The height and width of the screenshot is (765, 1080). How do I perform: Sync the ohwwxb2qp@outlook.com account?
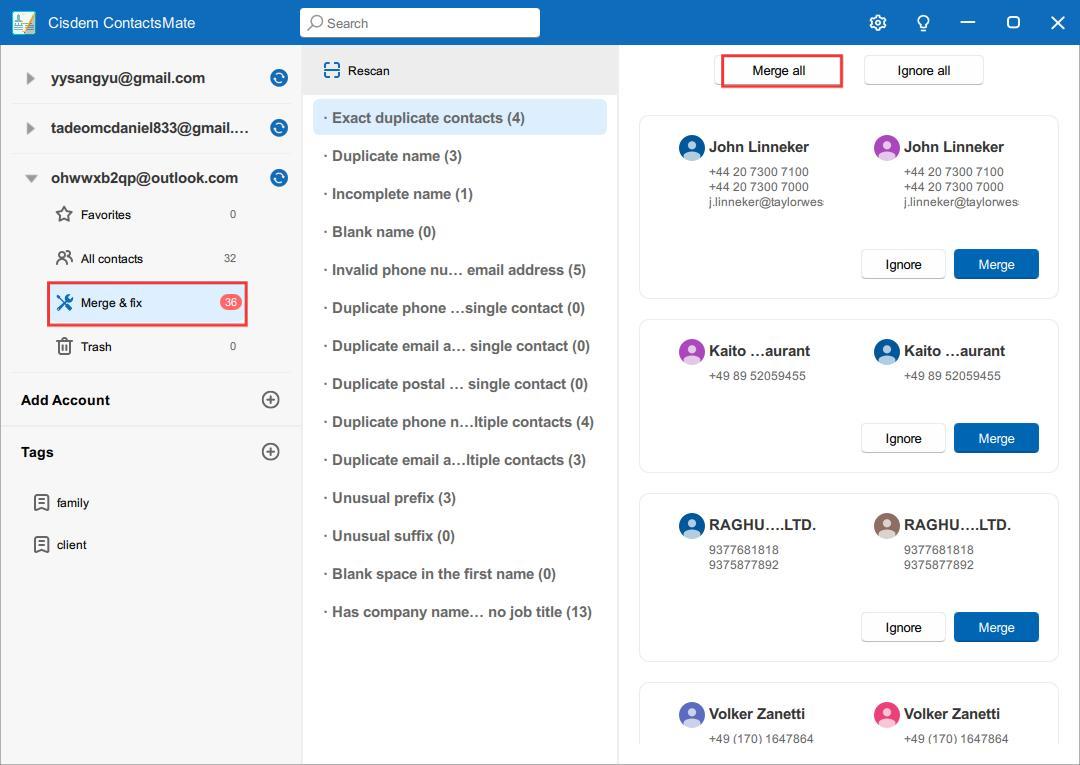pos(279,178)
